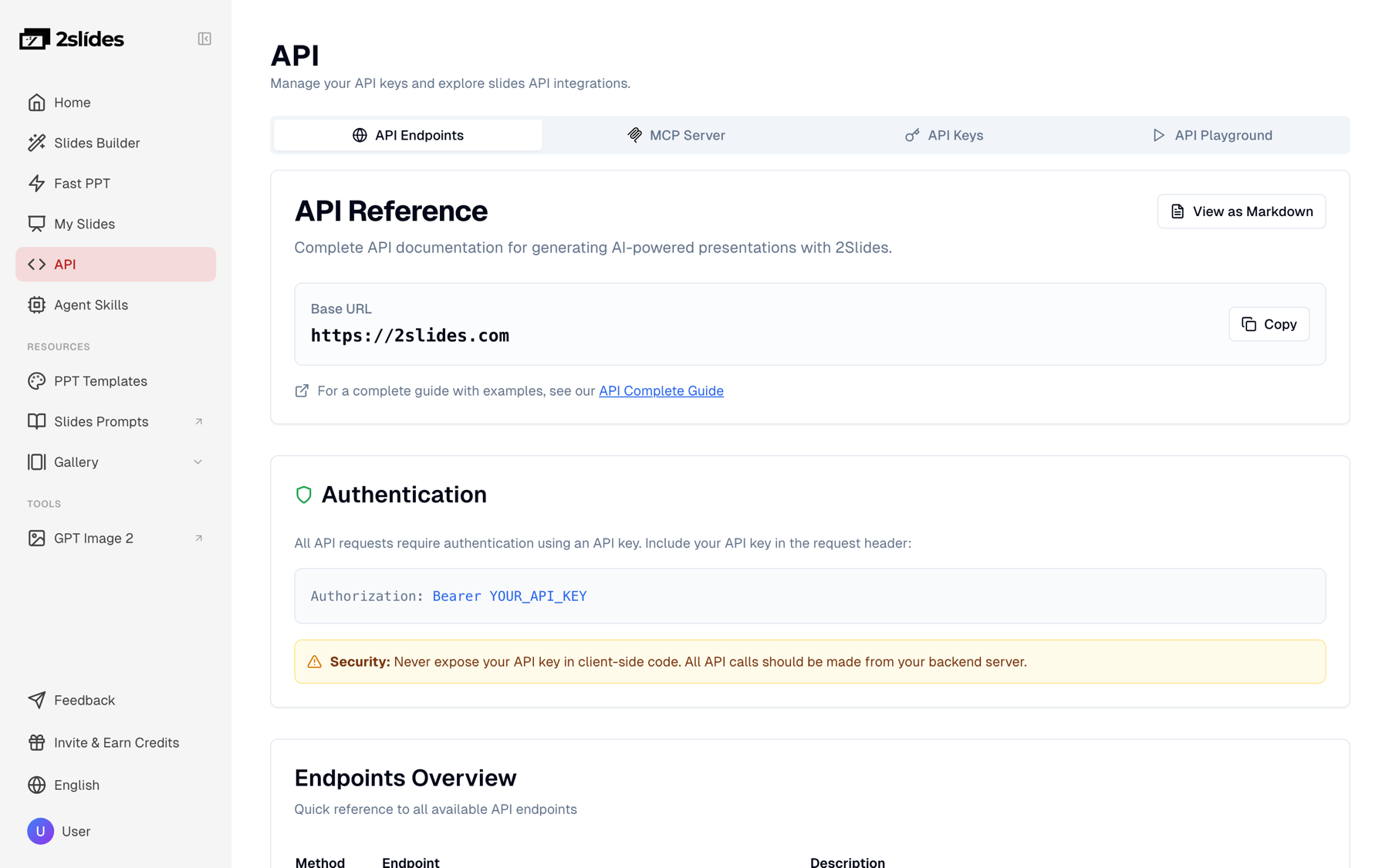Click the Feedback label in sidebar

point(84,700)
